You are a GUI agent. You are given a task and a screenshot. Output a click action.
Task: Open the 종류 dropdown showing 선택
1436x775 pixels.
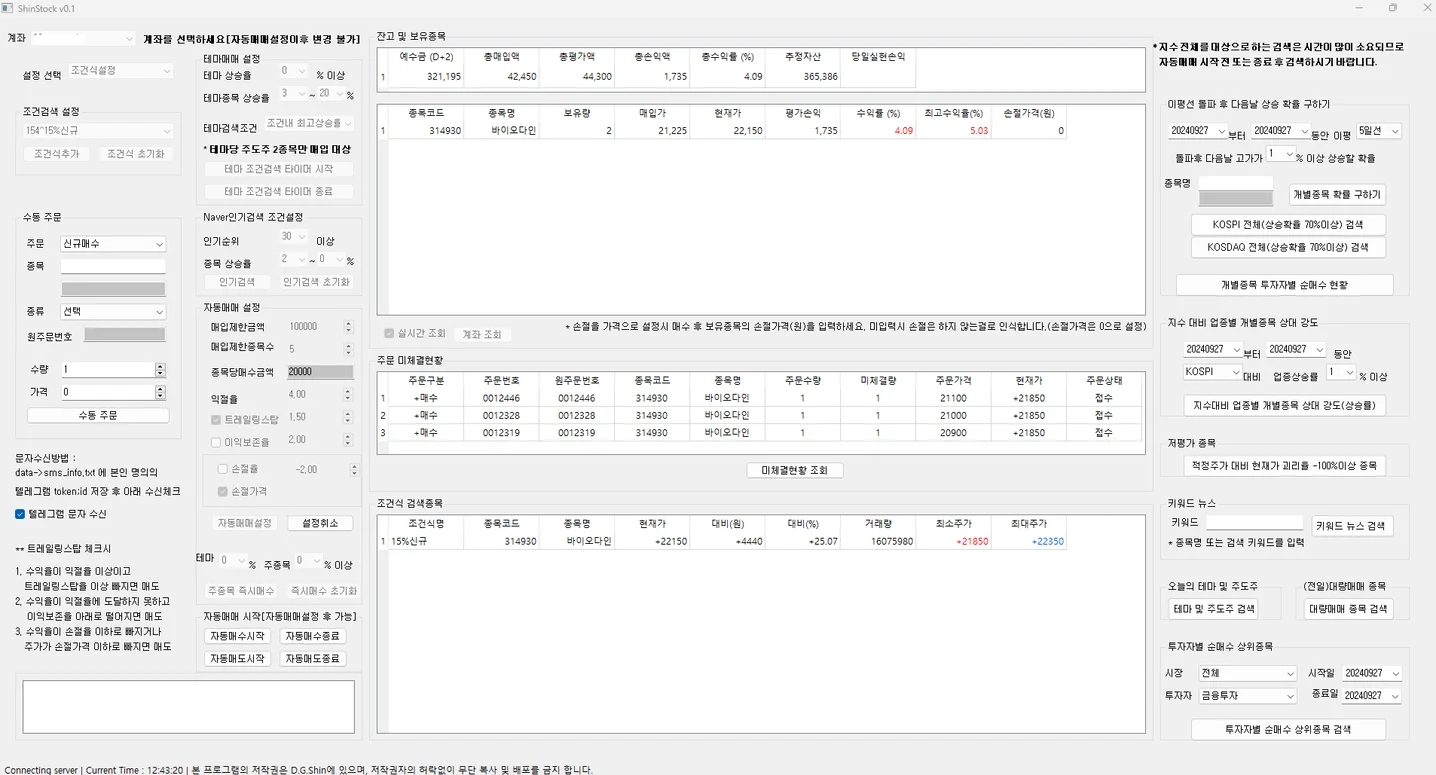113,312
